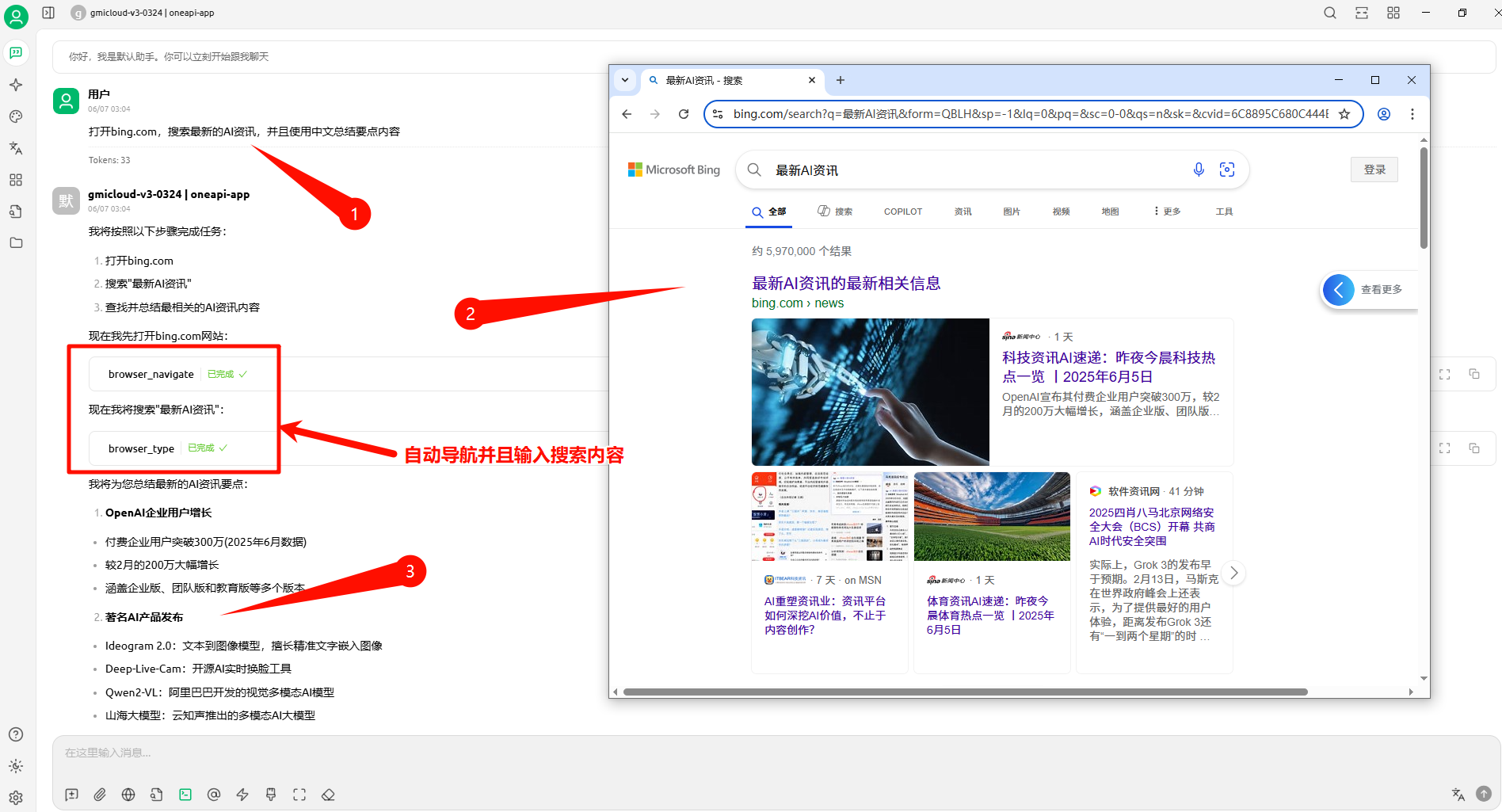Click the 登录 sign-in button on Bing
The width and height of the screenshot is (1502, 812).
(x=1374, y=170)
